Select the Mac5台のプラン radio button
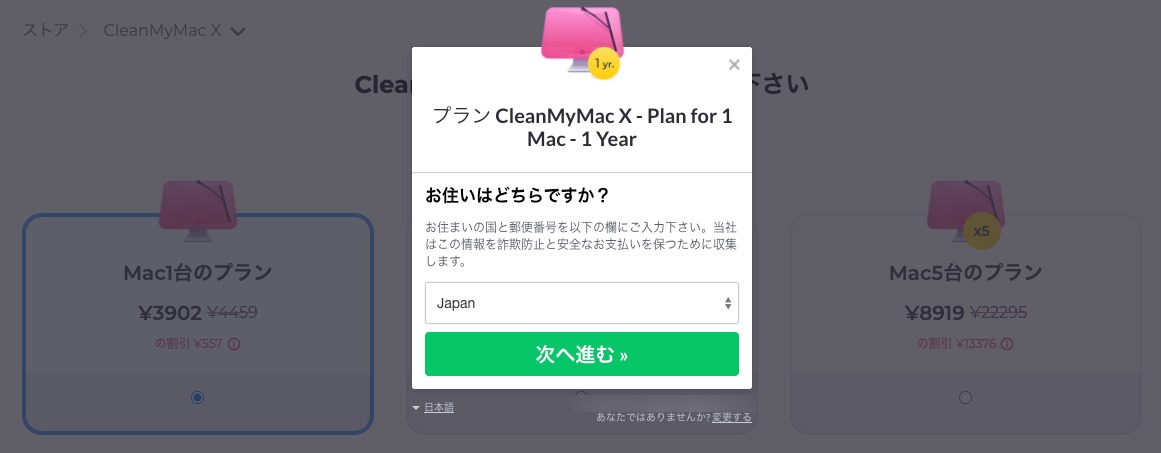 tap(965, 397)
